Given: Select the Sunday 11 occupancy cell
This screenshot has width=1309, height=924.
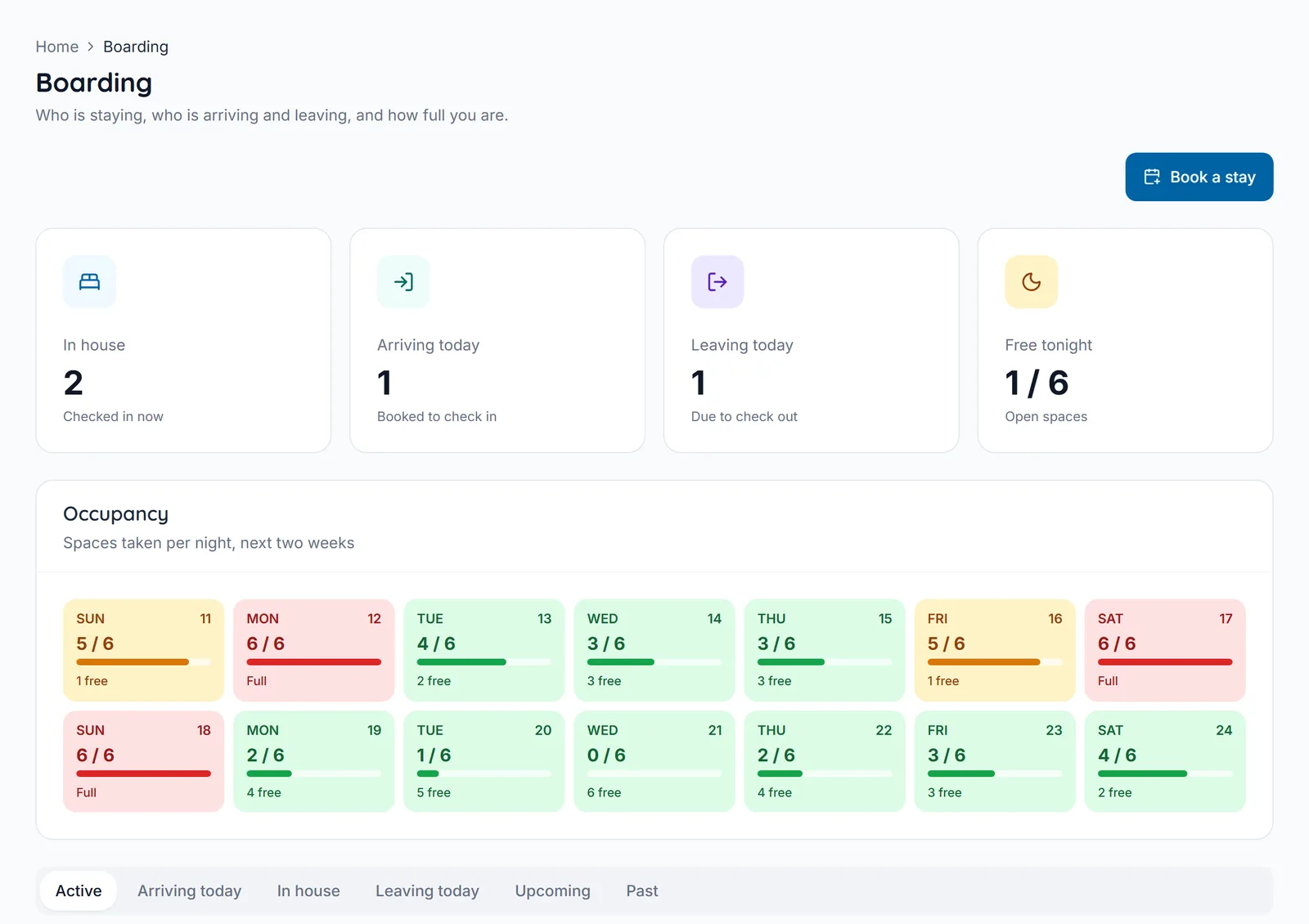Looking at the screenshot, I should (143, 650).
